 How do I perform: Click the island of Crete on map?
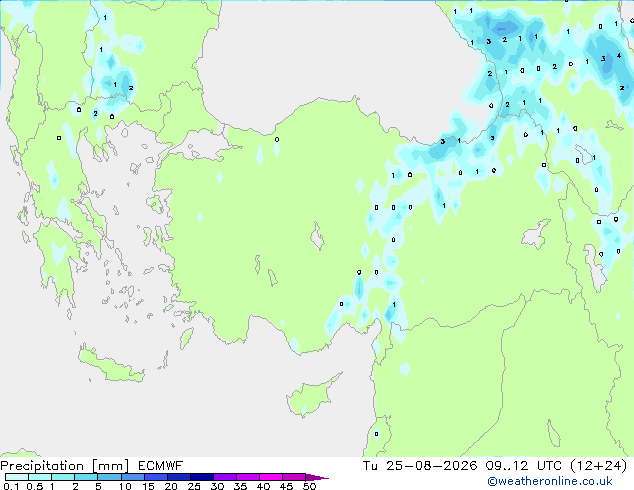[110, 364]
